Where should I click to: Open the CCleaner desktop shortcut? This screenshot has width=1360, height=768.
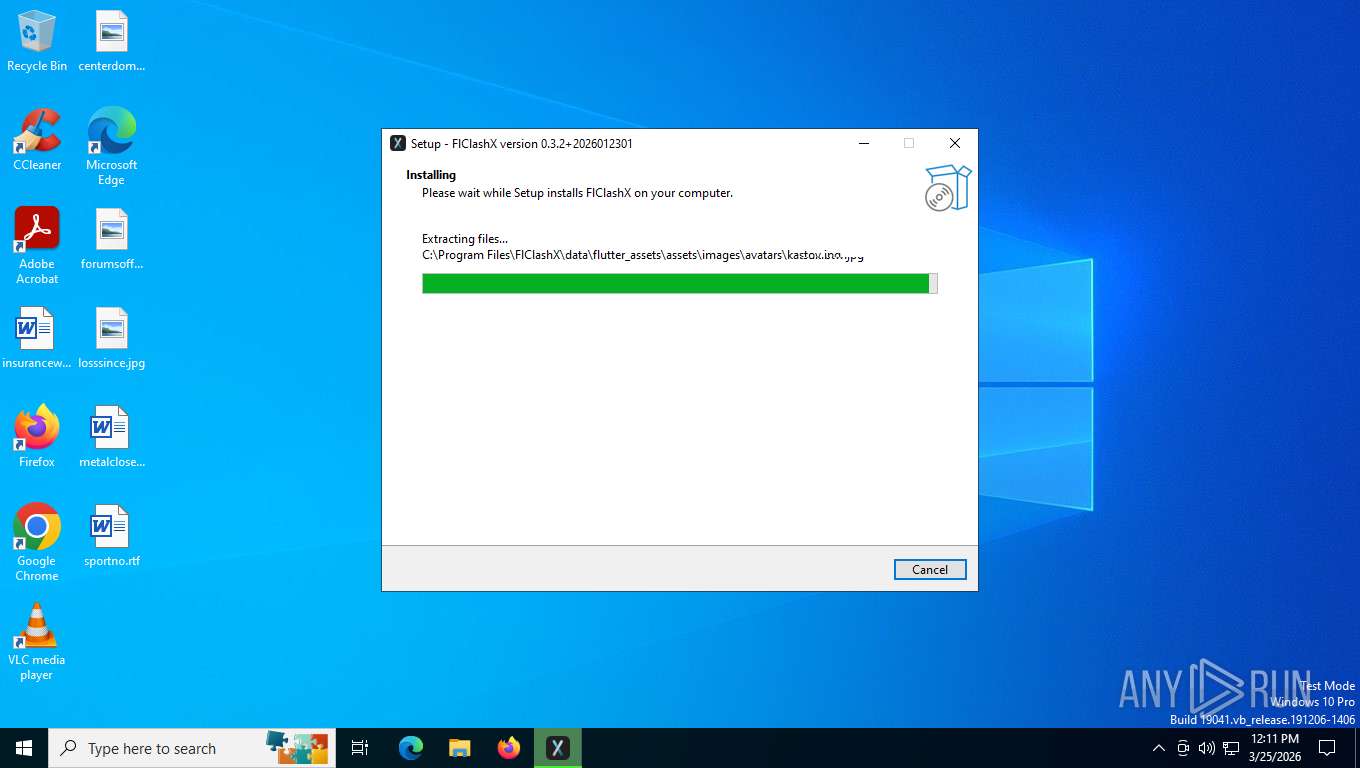coord(37,140)
